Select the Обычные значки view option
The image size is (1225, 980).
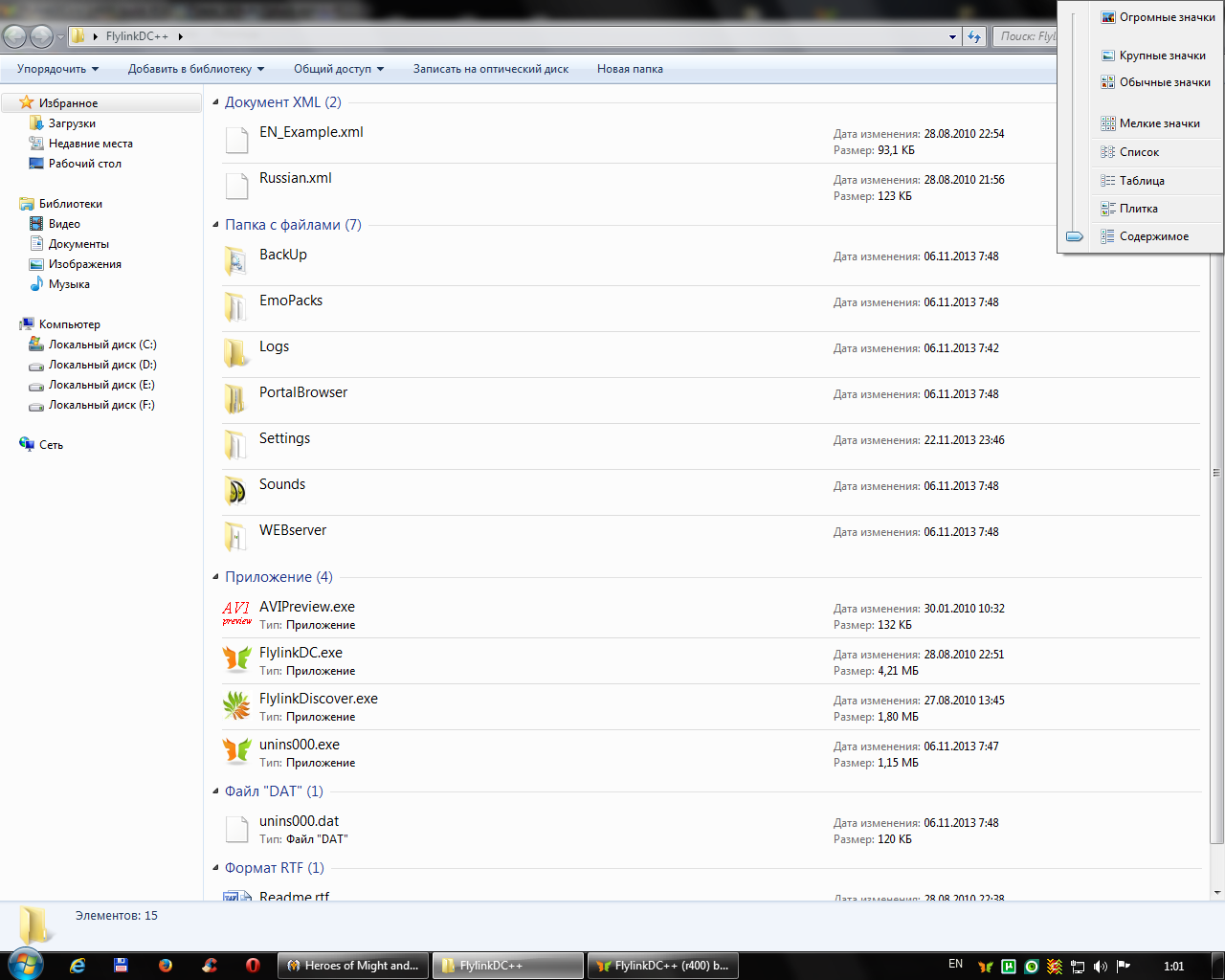[1157, 82]
